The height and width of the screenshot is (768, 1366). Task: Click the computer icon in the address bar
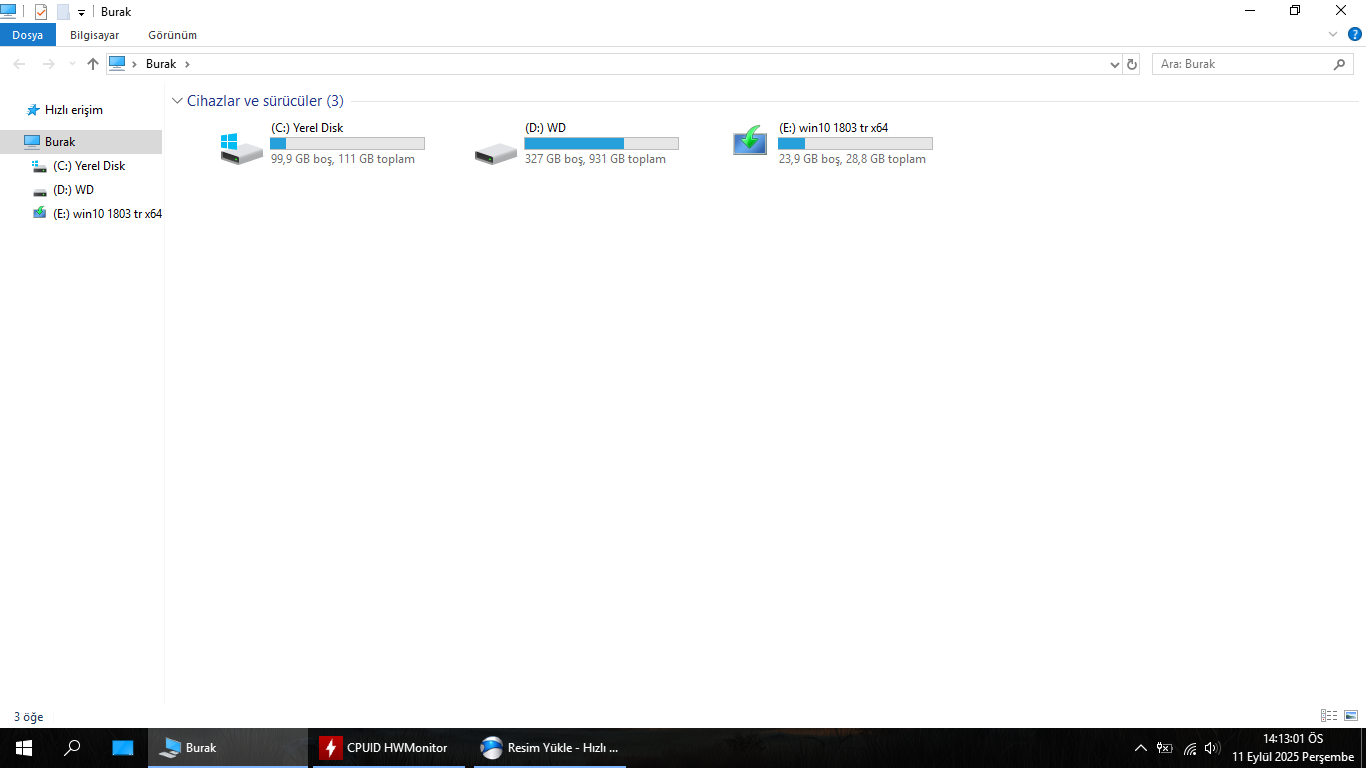[117, 63]
